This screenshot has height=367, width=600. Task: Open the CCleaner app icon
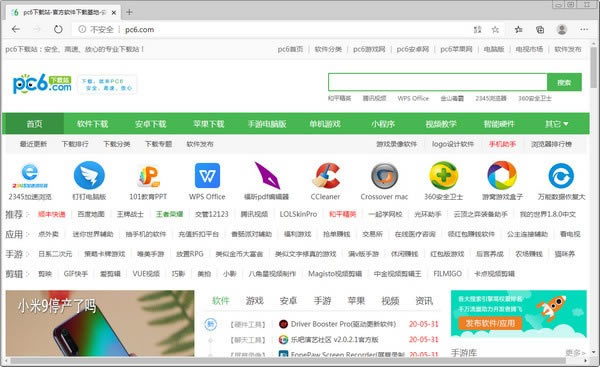click(x=326, y=176)
